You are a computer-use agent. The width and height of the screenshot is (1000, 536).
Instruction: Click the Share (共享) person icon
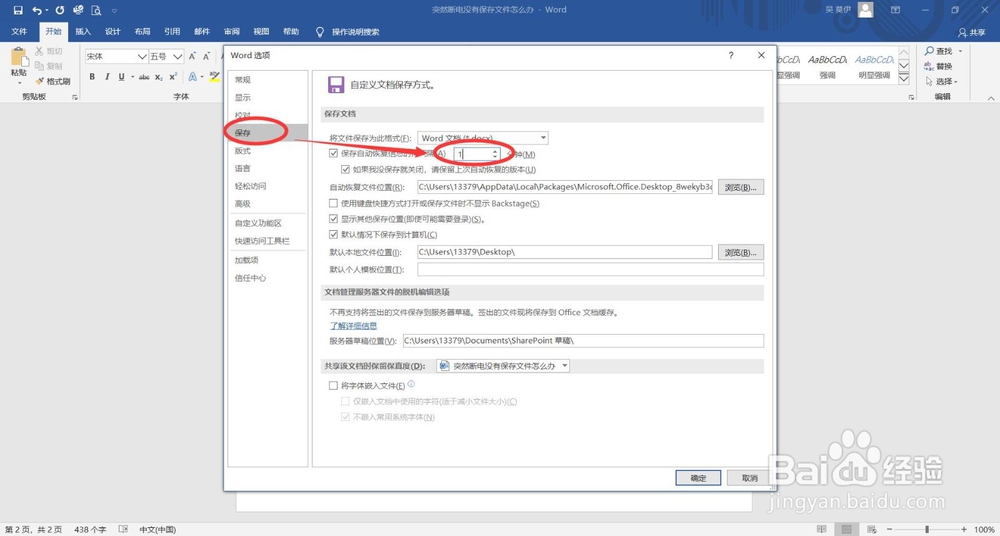point(962,32)
